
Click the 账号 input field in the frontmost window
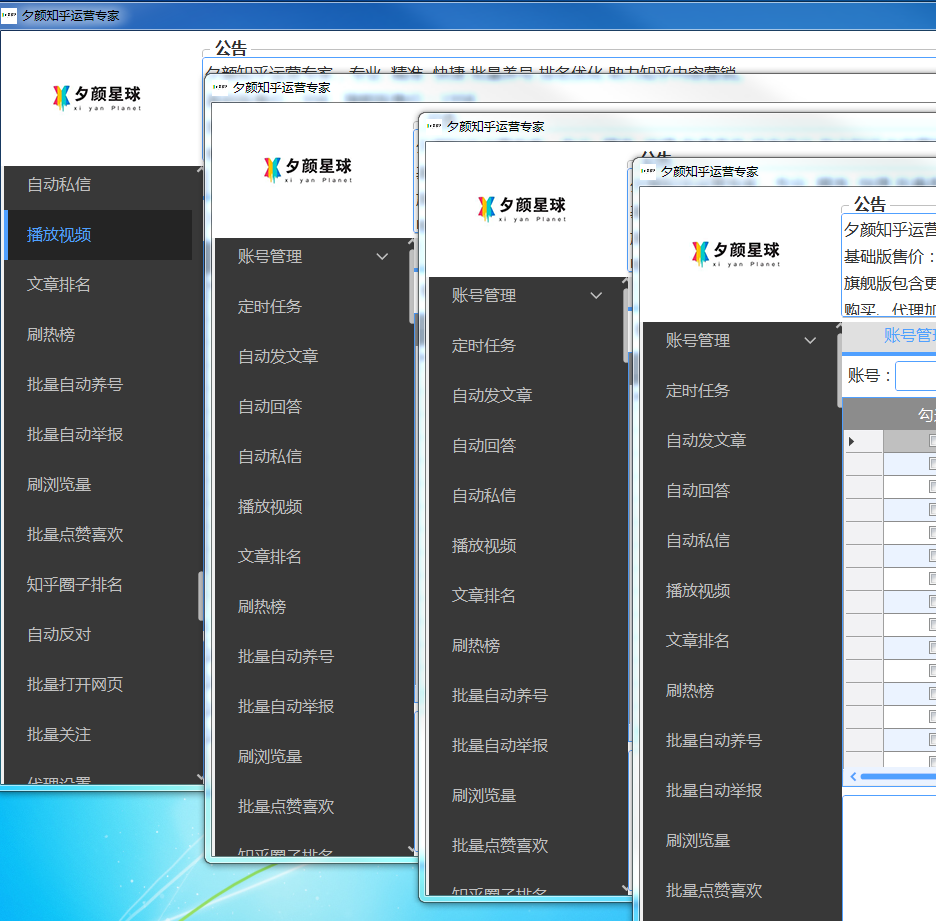click(916, 376)
